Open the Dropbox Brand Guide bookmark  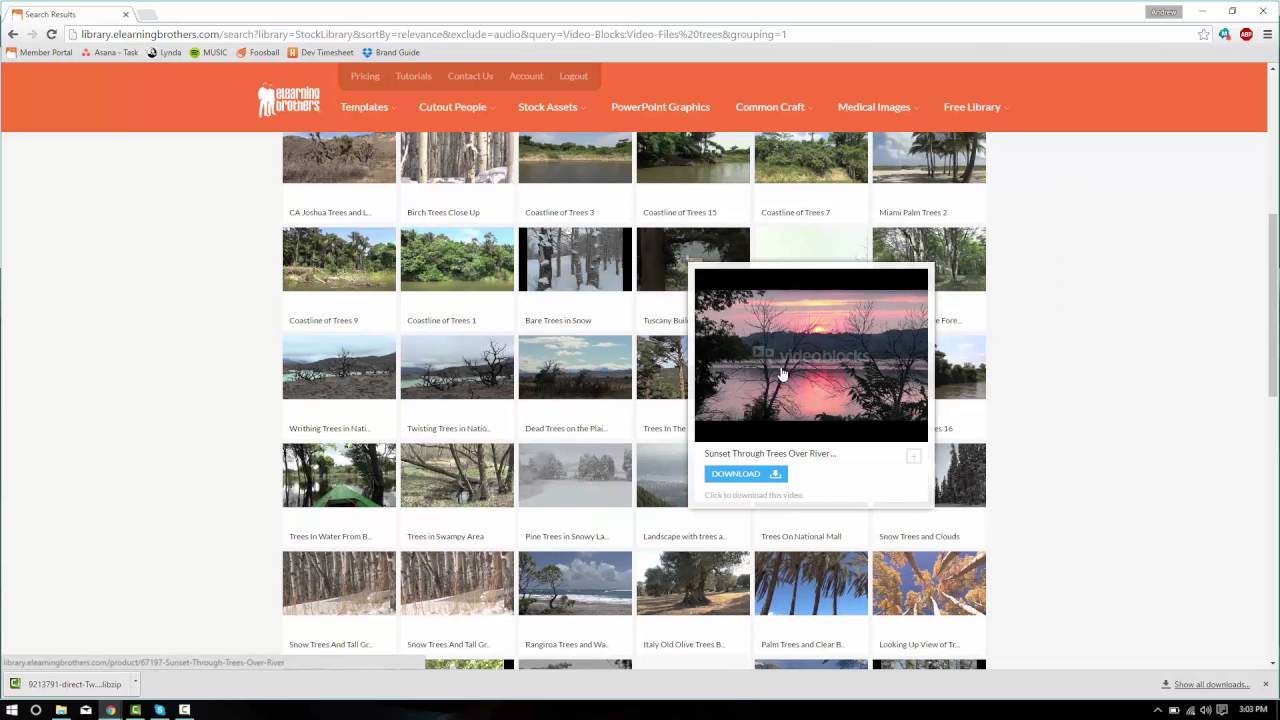[x=391, y=53]
